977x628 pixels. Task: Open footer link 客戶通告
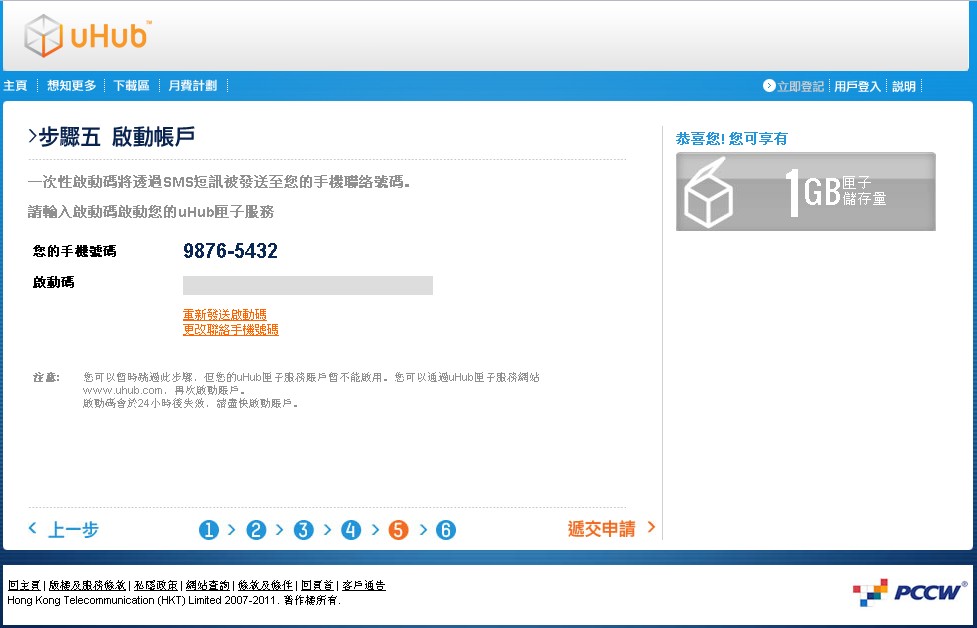pos(364,585)
